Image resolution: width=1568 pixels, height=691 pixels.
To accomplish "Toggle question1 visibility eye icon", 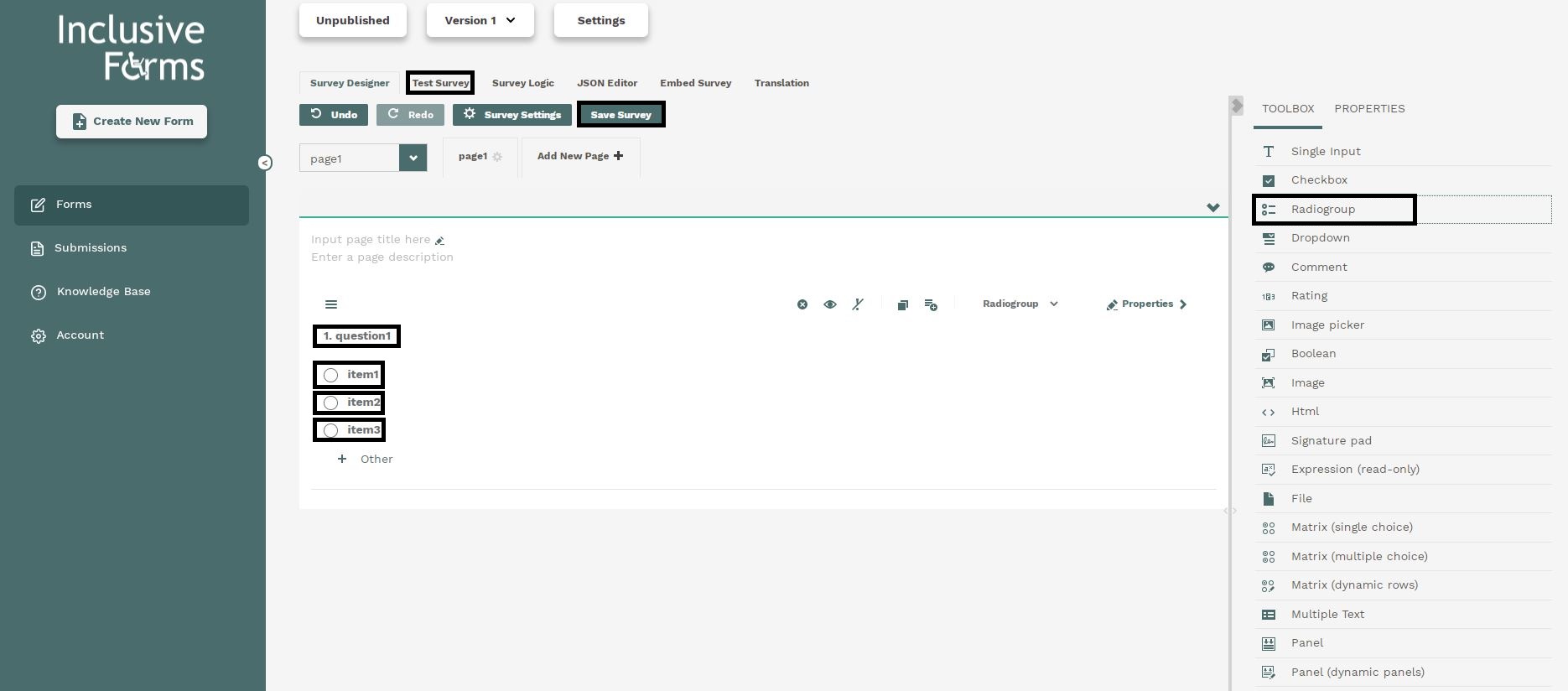I will click(830, 304).
